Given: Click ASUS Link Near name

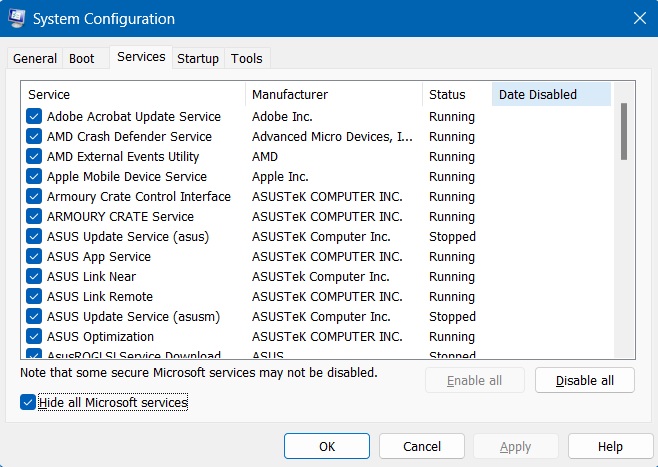Looking at the screenshot, I should tap(91, 277).
